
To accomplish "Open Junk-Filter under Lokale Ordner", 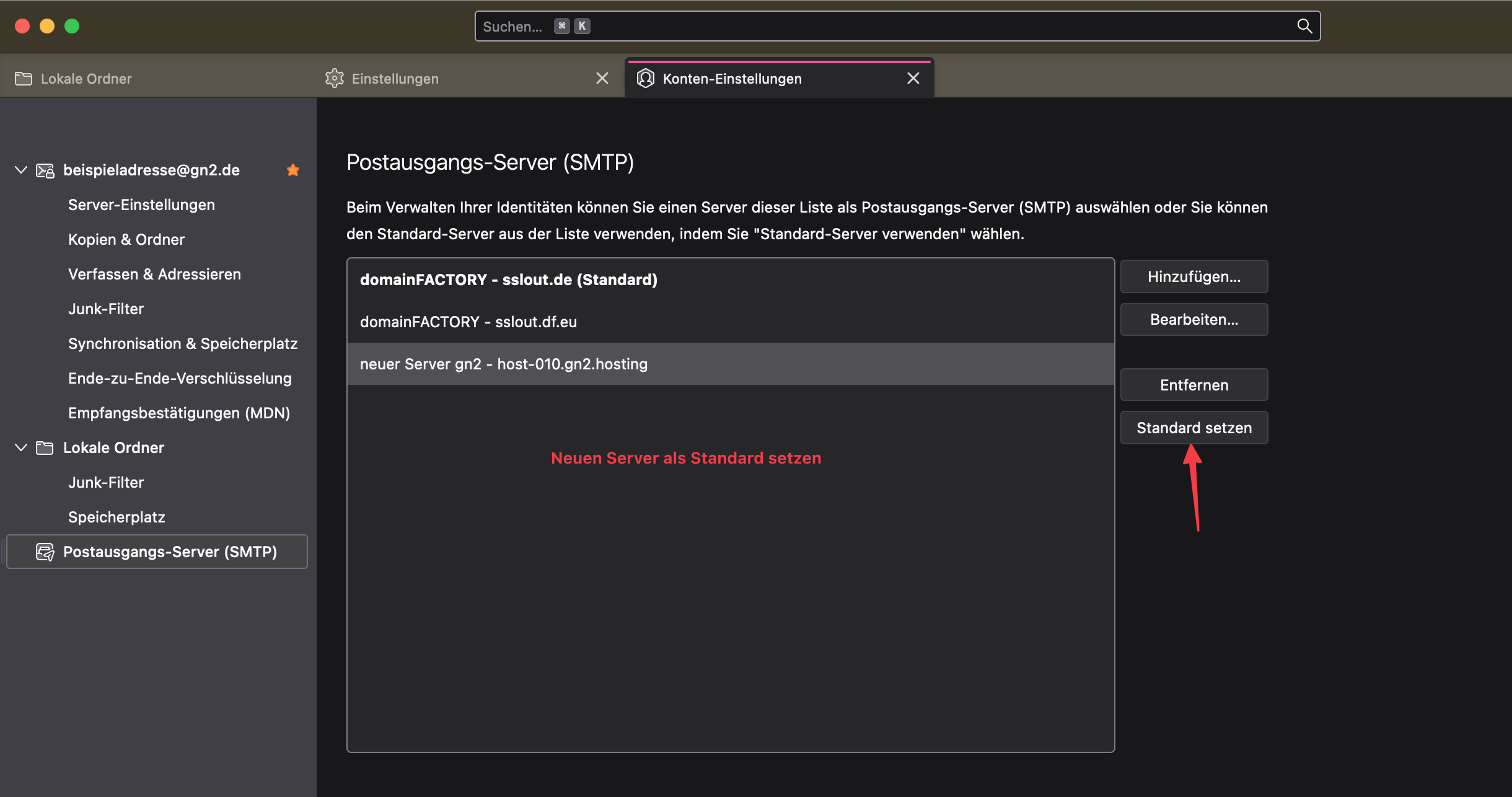I will (106, 482).
